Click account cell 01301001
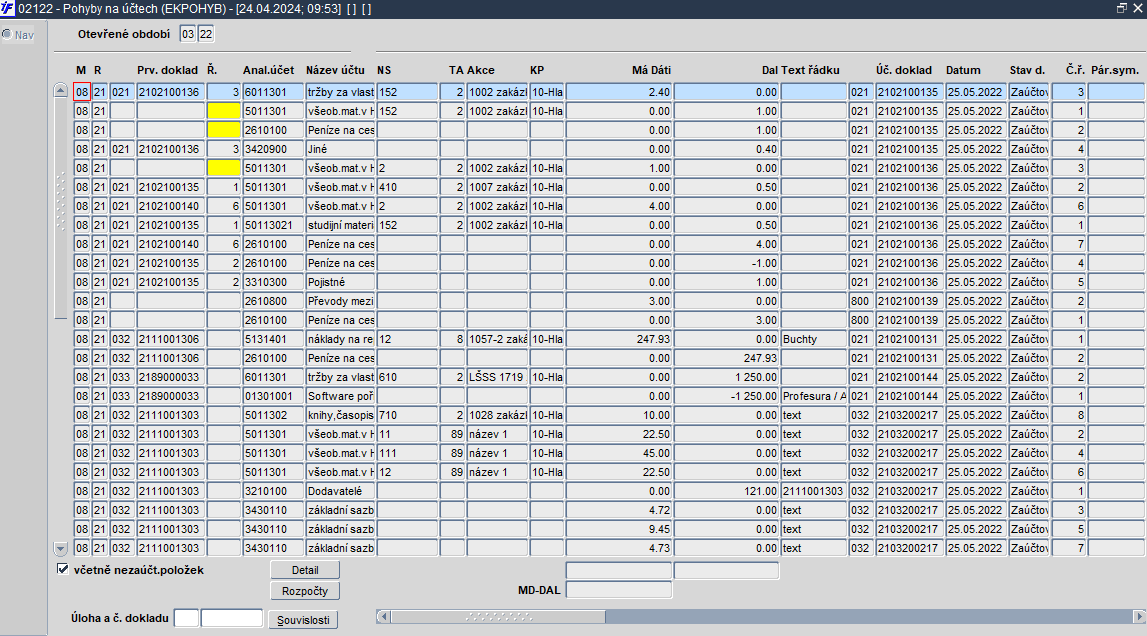Image resolution: width=1147 pixels, height=636 pixels. coord(273,397)
